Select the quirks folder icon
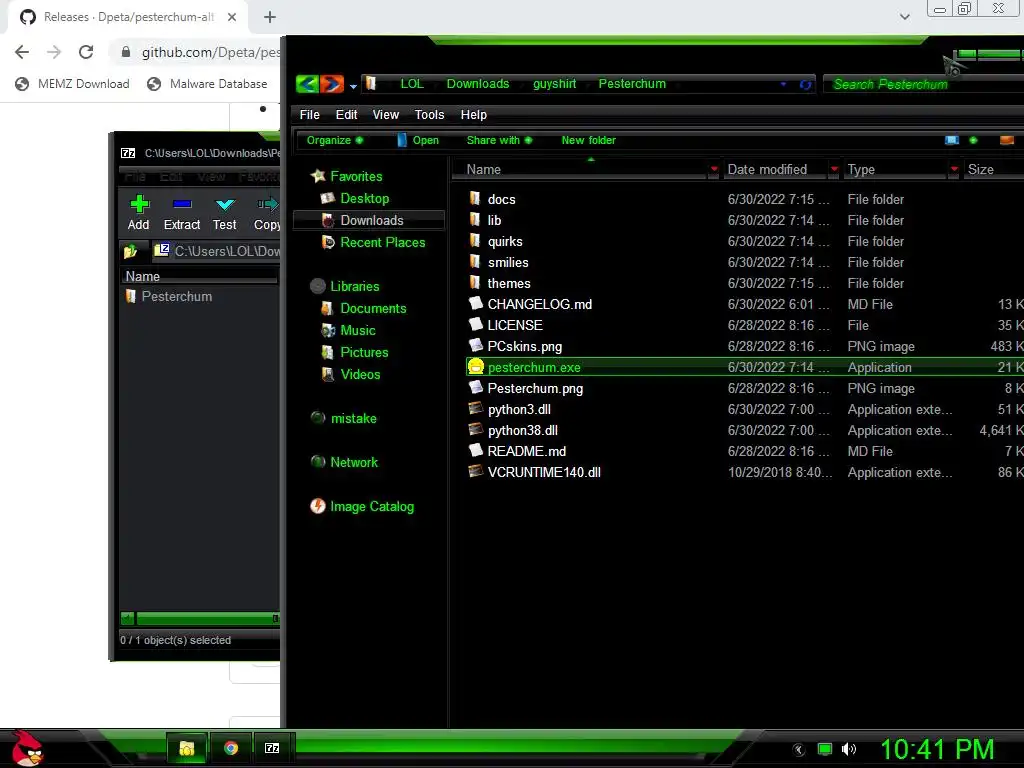Screen dimensions: 1024x768 (x=475, y=240)
